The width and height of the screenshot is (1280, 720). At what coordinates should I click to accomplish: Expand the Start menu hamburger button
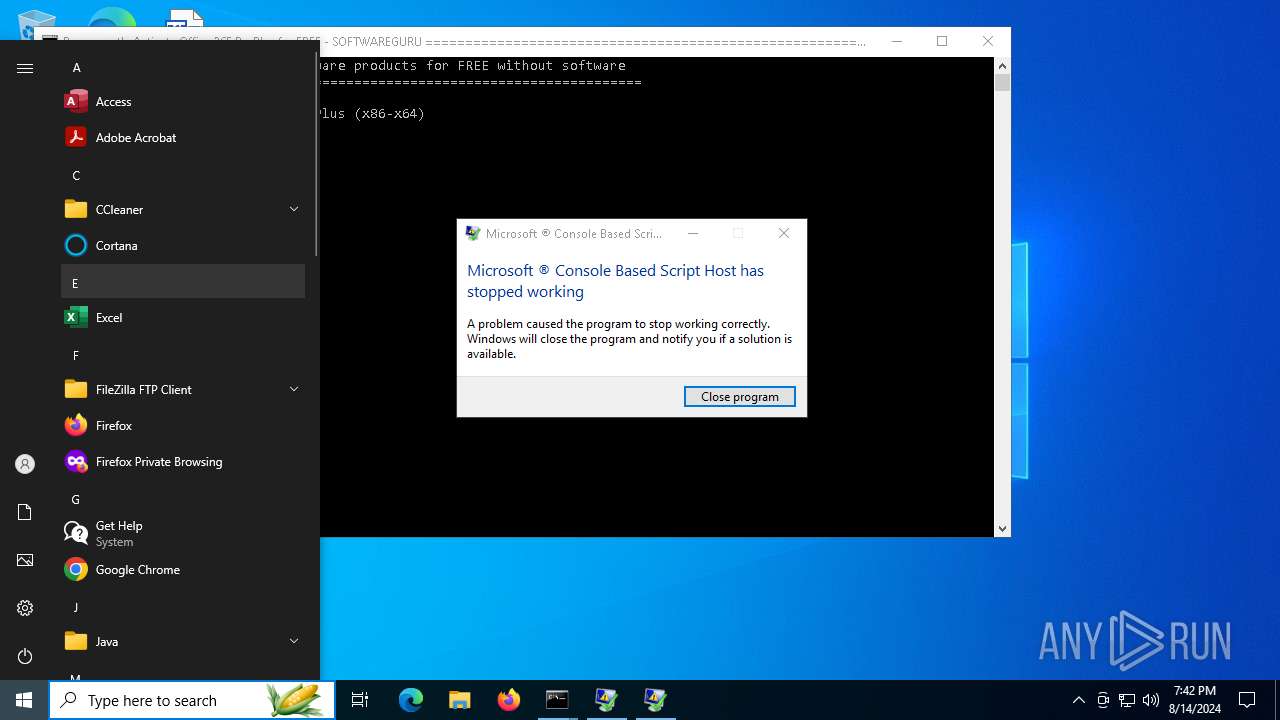click(x=25, y=68)
